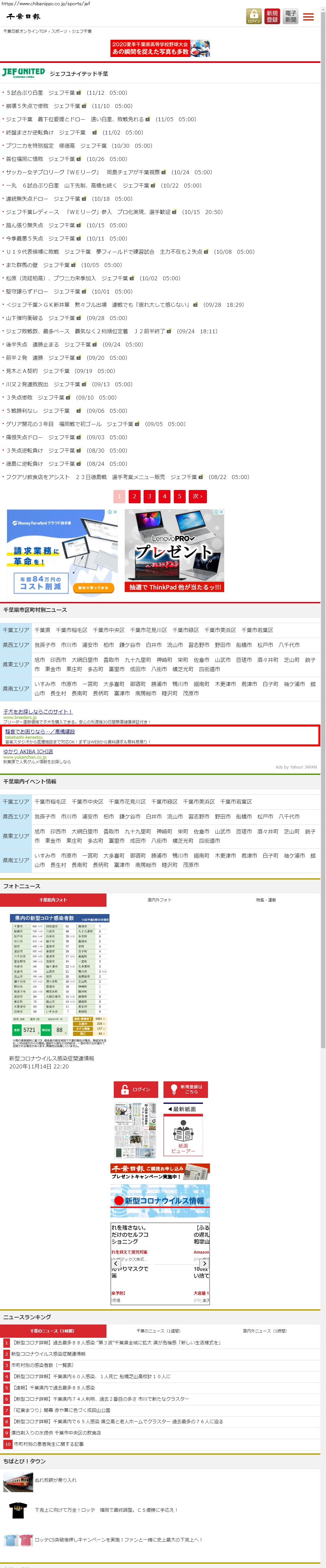Click the 新型コロナウイルス情報 banner

[x=160, y=1200]
